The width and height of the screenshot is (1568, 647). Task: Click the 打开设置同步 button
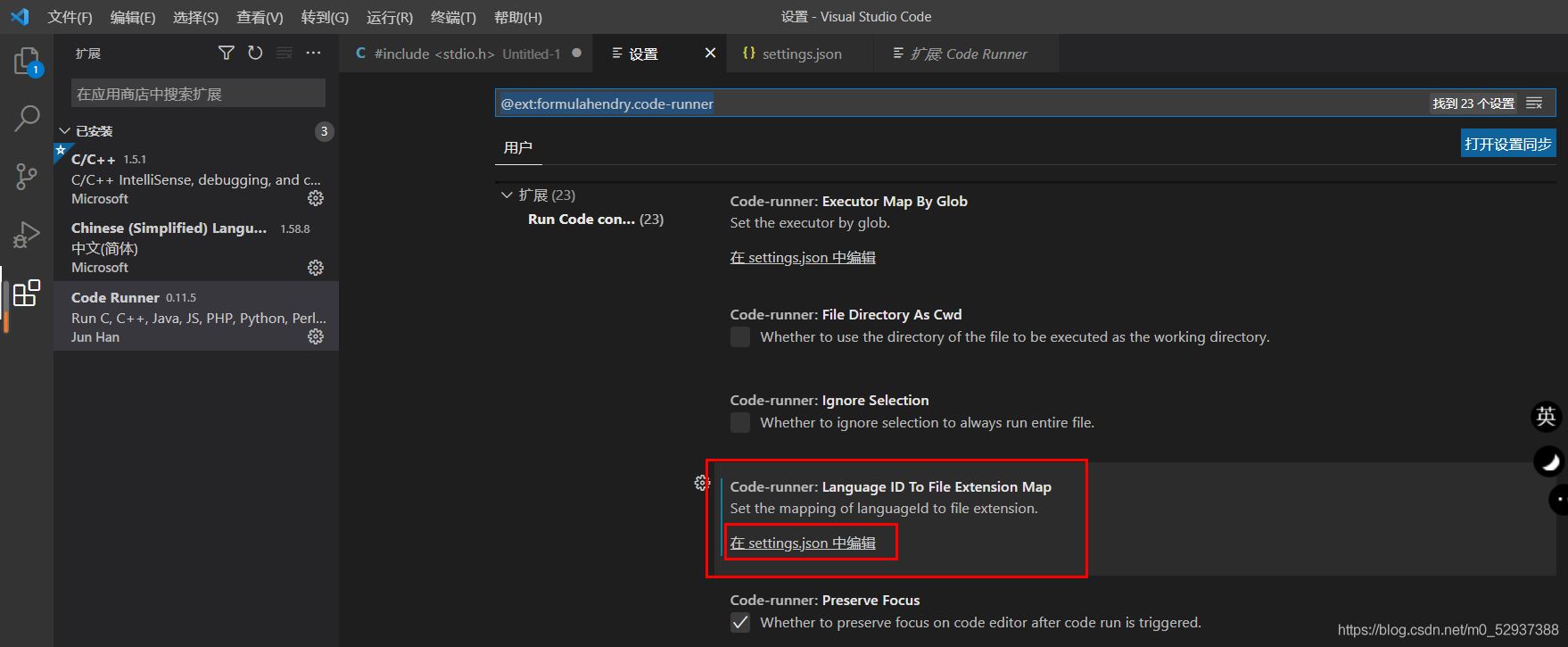[x=1508, y=144]
